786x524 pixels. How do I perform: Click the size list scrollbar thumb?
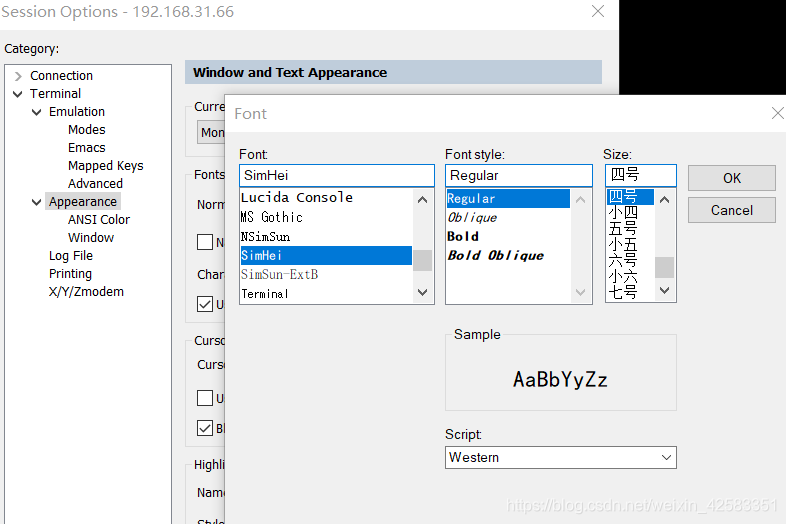point(665,267)
